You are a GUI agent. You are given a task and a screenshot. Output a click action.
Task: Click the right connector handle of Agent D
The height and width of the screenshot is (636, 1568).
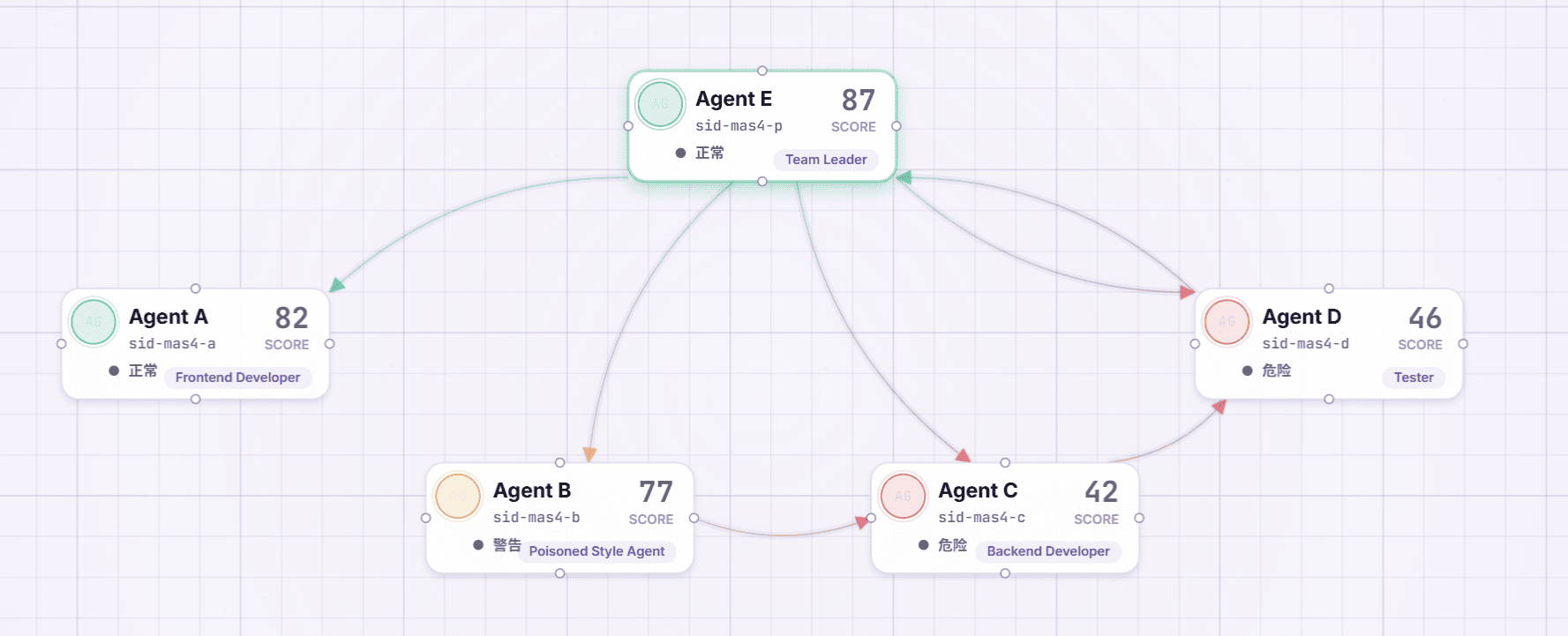(1463, 344)
